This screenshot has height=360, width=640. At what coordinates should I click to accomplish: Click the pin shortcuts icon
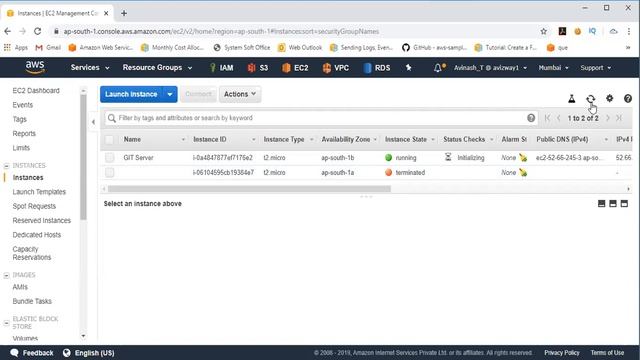(x=409, y=68)
